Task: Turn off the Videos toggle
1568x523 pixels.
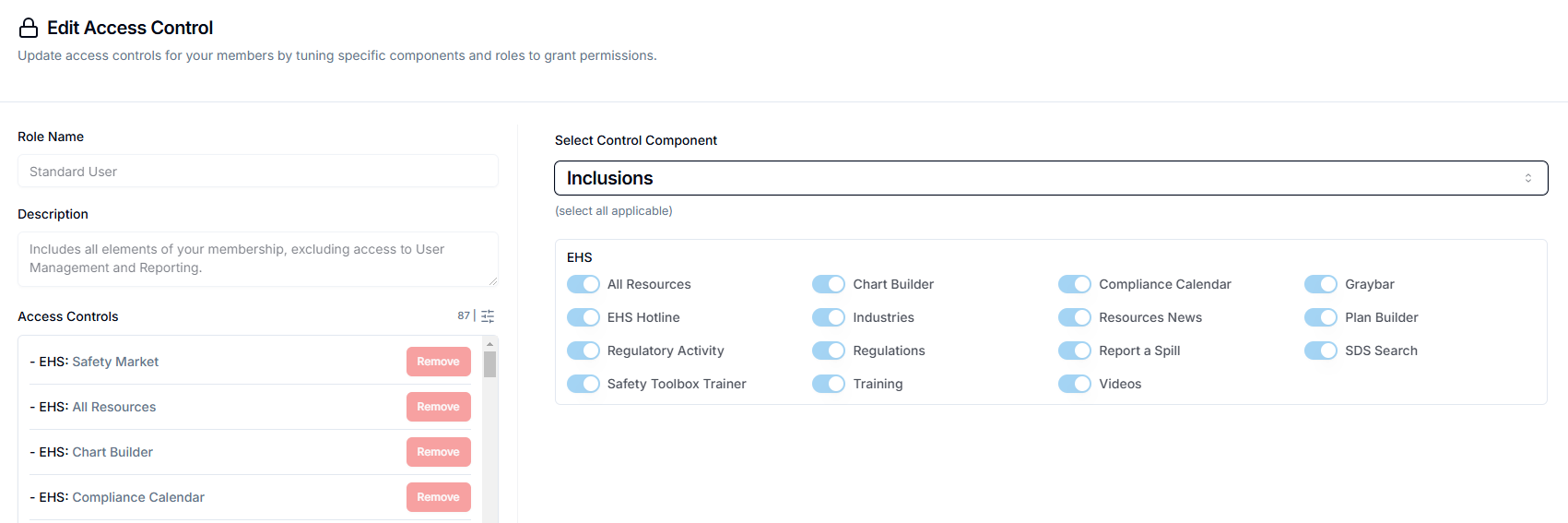Action: pos(1075,384)
